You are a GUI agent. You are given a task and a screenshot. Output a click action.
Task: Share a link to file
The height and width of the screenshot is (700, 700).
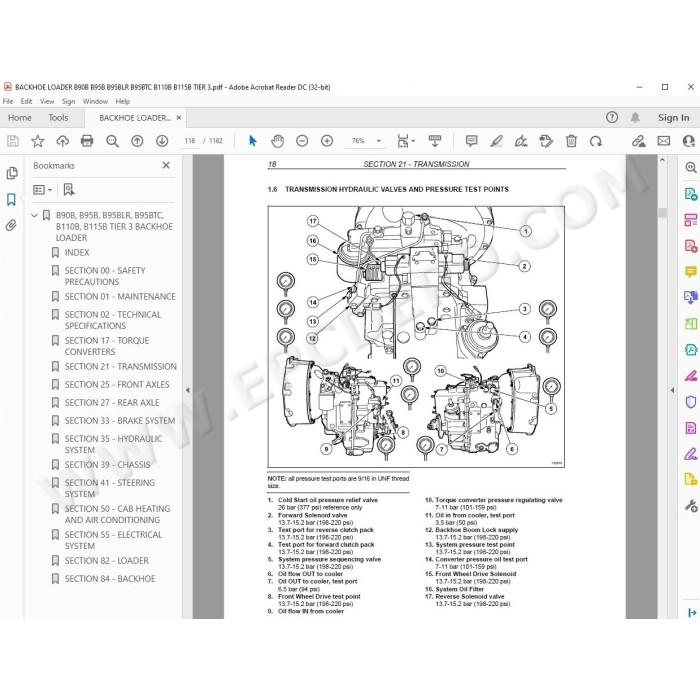click(638, 141)
